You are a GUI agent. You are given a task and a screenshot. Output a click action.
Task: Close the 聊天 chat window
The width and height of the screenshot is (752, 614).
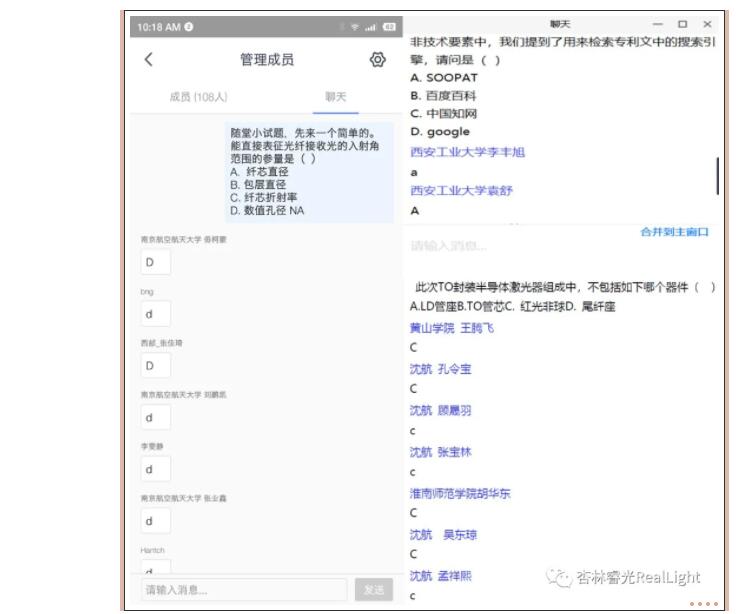[707, 24]
